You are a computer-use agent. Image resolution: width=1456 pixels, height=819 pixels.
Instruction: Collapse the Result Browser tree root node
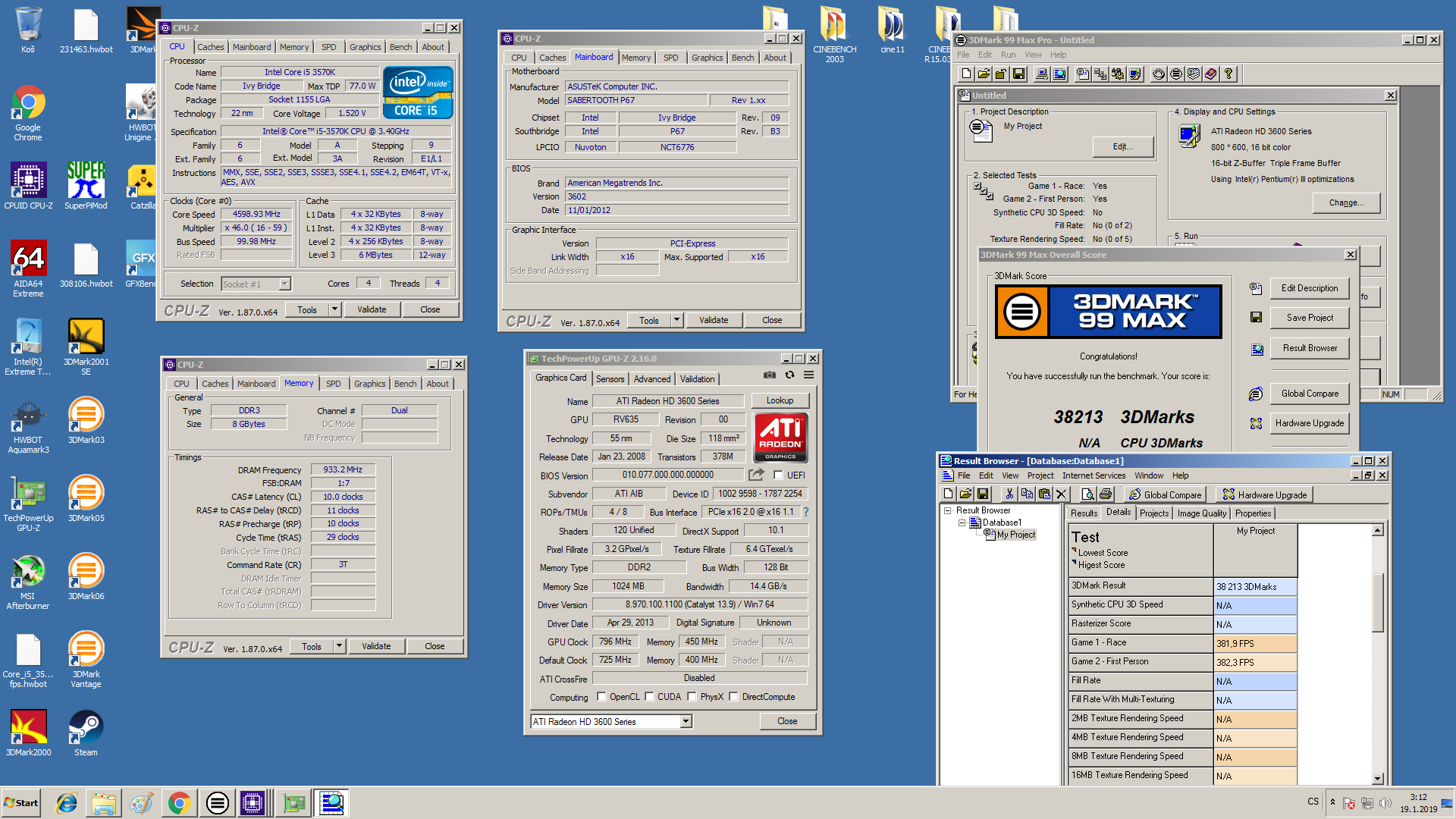pyautogui.click(x=947, y=511)
